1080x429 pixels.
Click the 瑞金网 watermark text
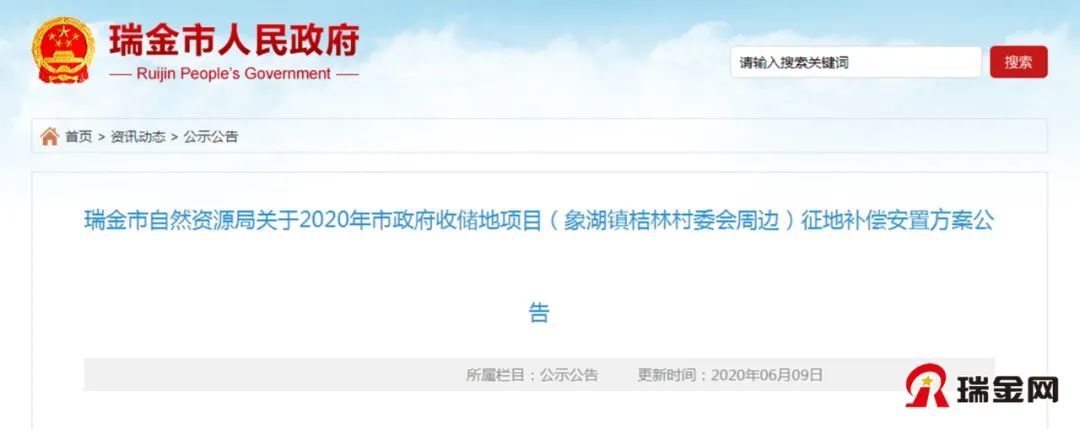click(1008, 390)
